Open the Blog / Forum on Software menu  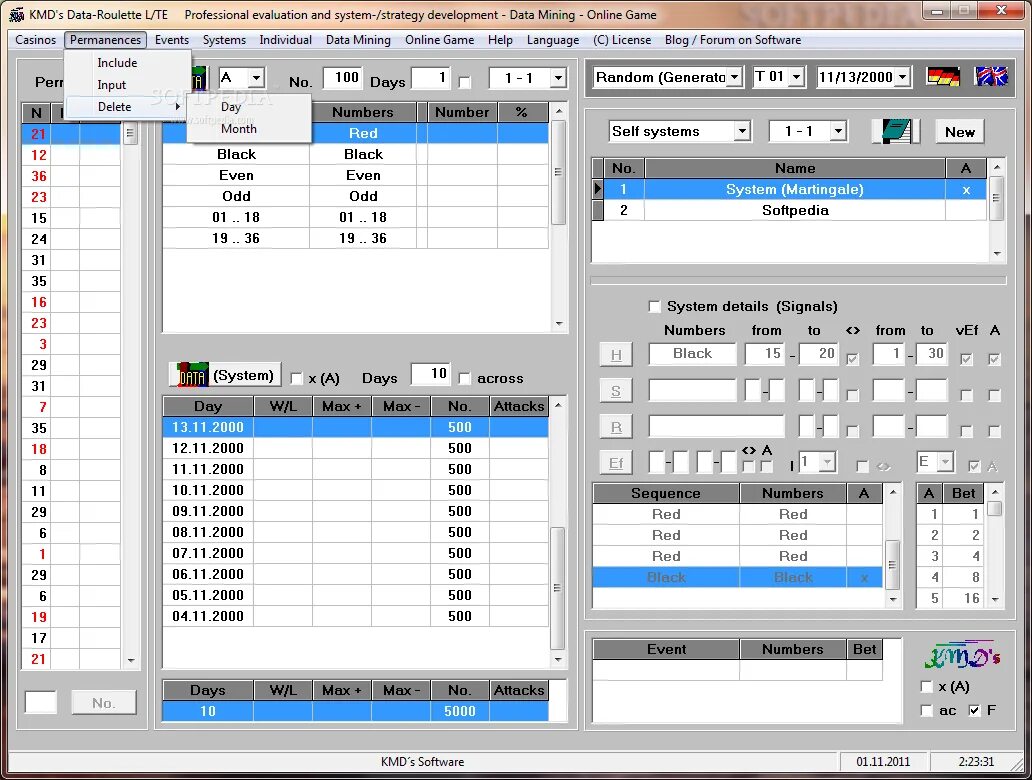pyautogui.click(x=733, y=39)
